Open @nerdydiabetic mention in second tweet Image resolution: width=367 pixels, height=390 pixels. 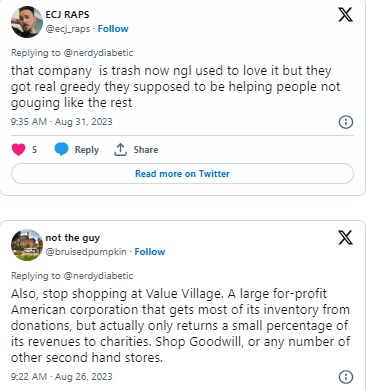pos(98,276)
